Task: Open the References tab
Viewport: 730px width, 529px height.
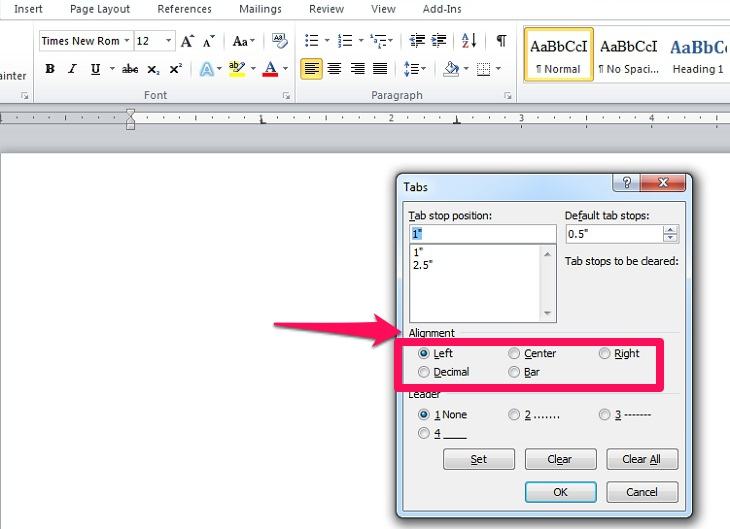Action: point(184,9)
